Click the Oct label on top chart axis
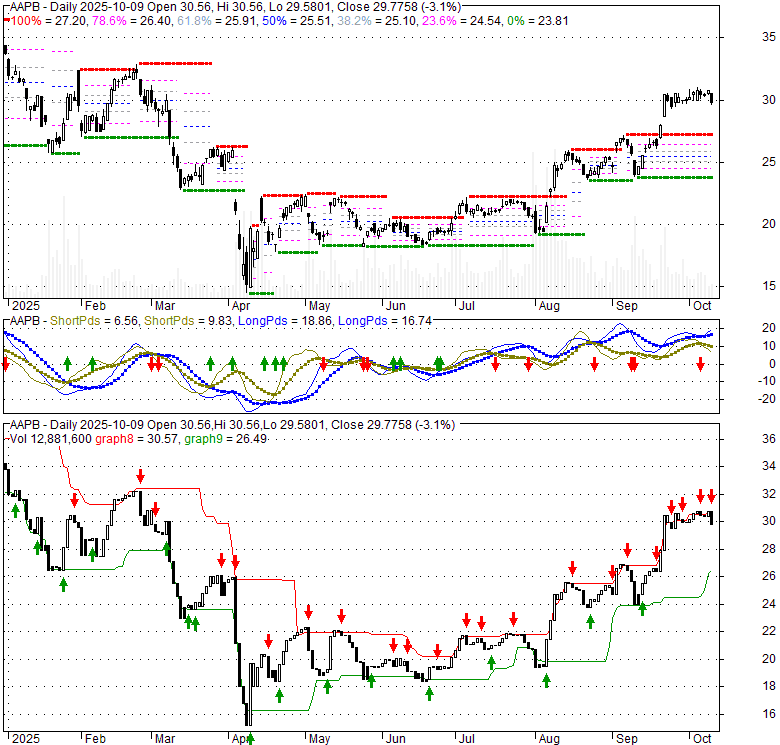The height and width of the screenshot is (745, 780). 702,306
